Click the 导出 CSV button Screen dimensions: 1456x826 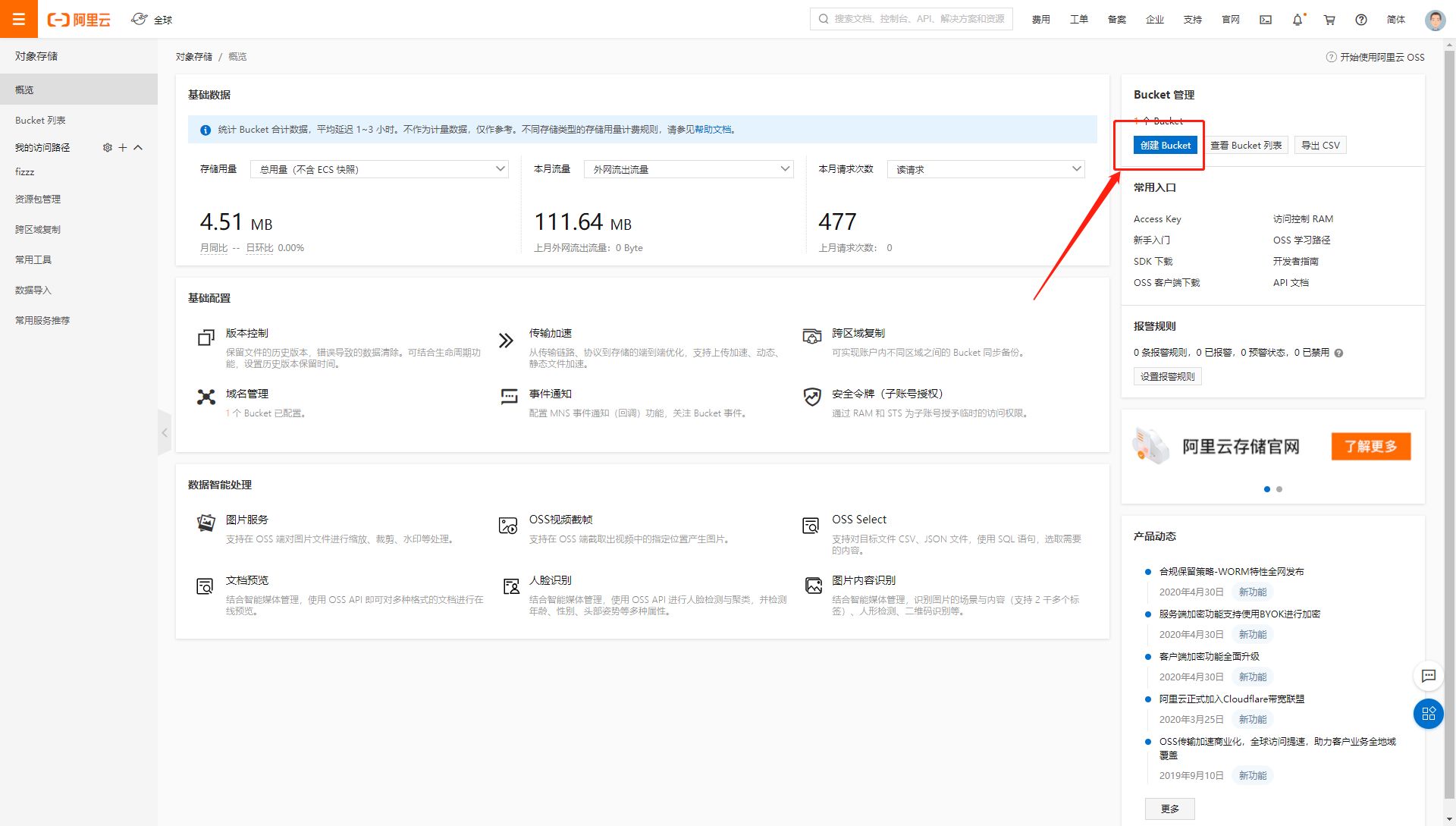pyautogui.click(x=1320, y=145)
